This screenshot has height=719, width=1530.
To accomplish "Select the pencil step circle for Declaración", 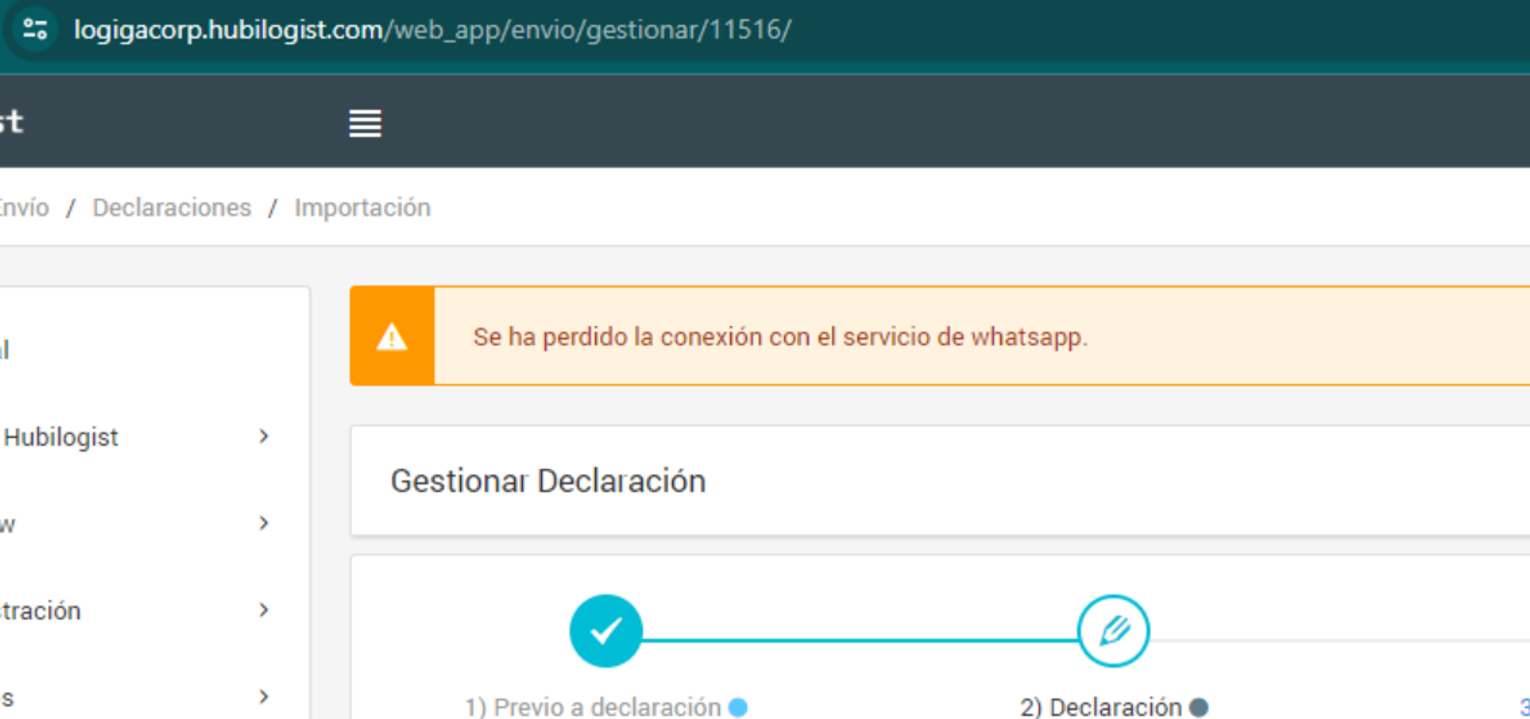I will point(1113,631).
